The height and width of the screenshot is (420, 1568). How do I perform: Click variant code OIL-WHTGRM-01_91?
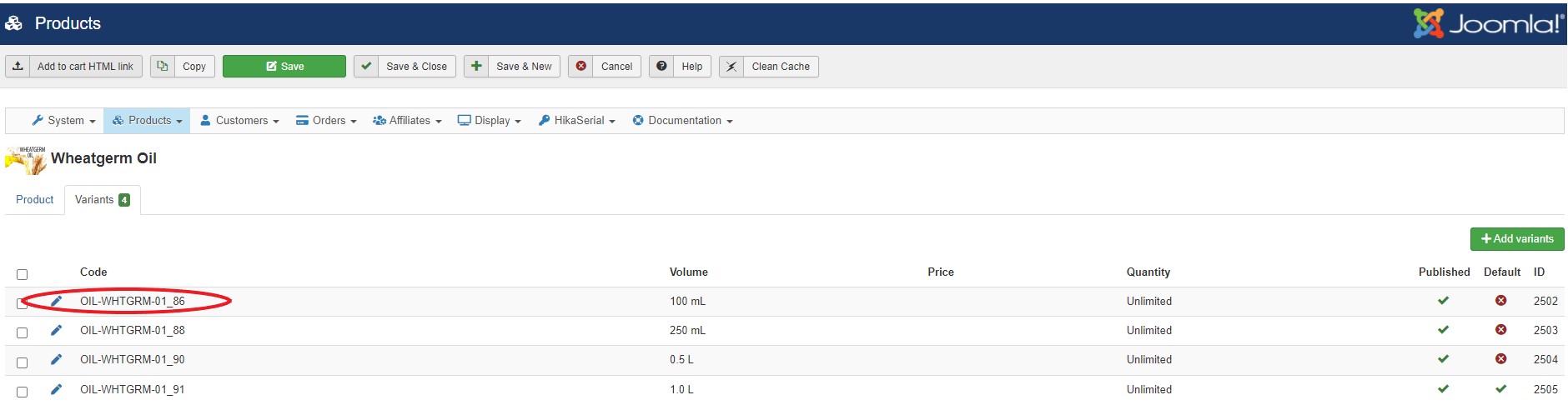[133, 389]
